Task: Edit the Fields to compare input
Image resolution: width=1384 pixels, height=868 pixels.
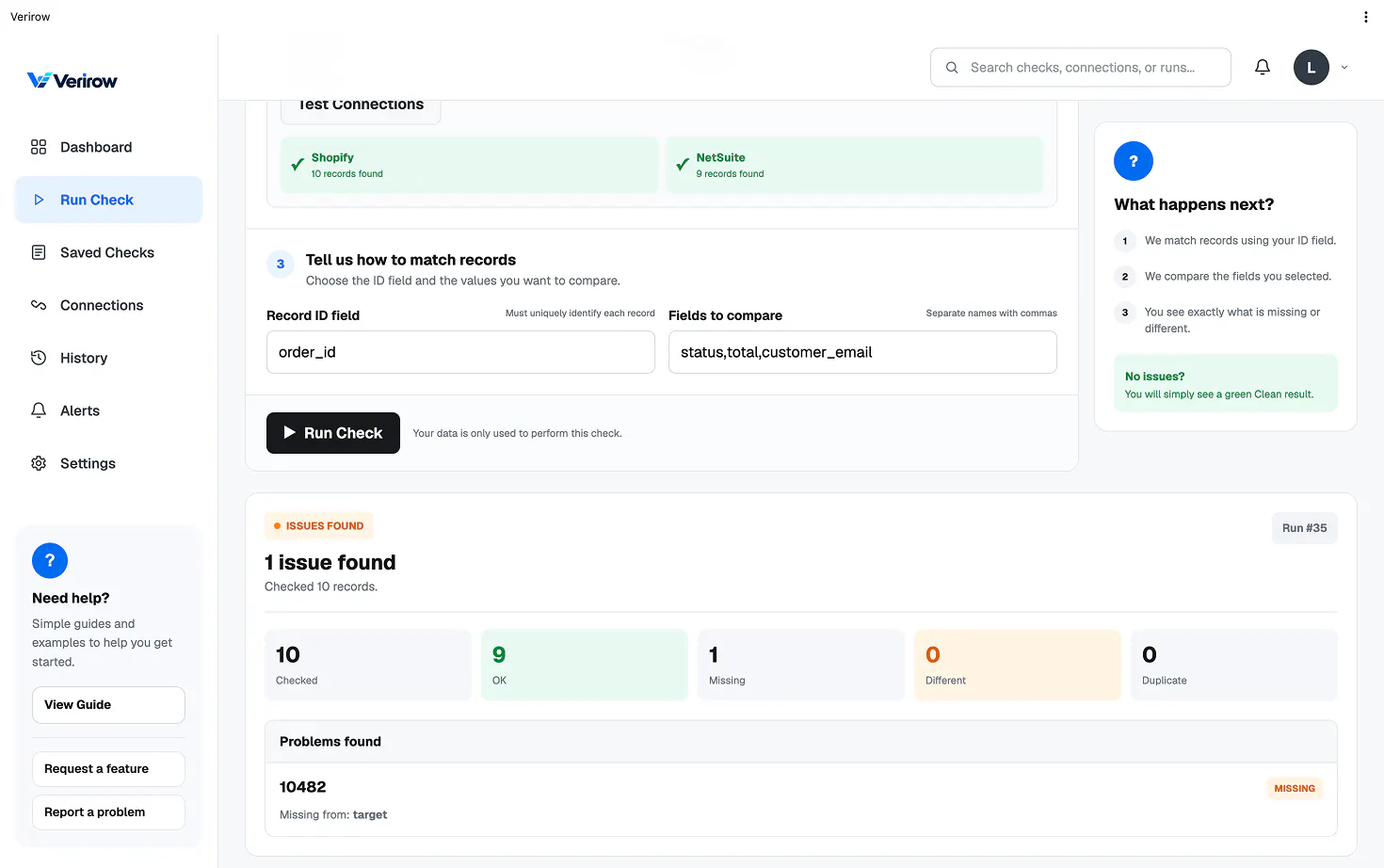Action: click(x=862, y=352)
